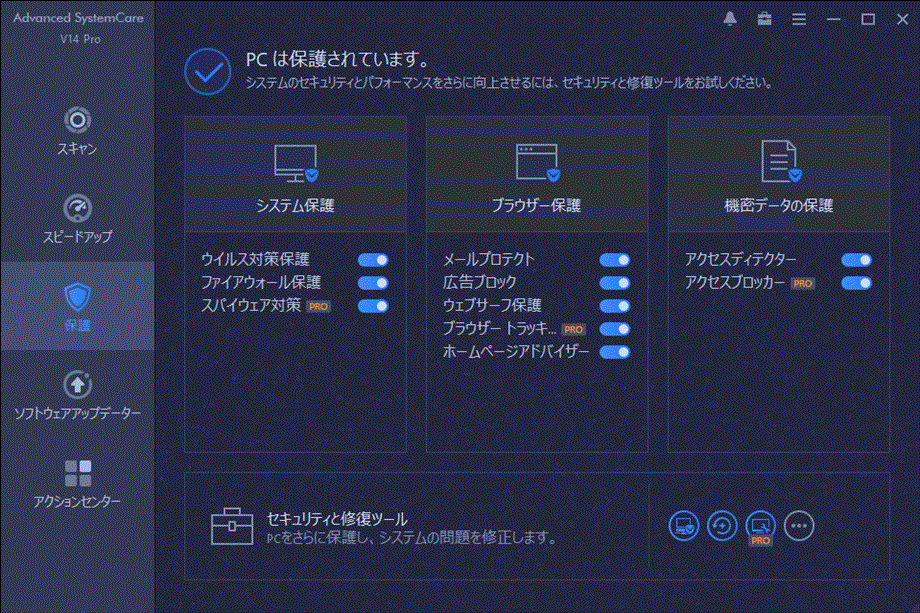920x613 pixels.
Task: Click the 機密データの保護 document icon
Action: point(780,161)
